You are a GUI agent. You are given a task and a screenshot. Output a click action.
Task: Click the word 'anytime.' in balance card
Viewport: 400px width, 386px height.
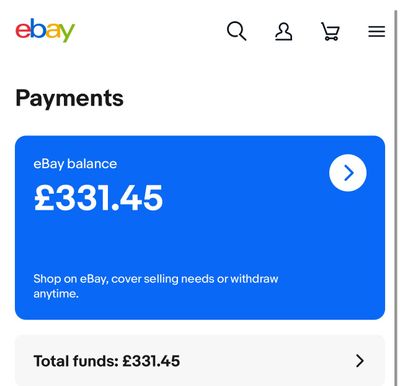56,294
